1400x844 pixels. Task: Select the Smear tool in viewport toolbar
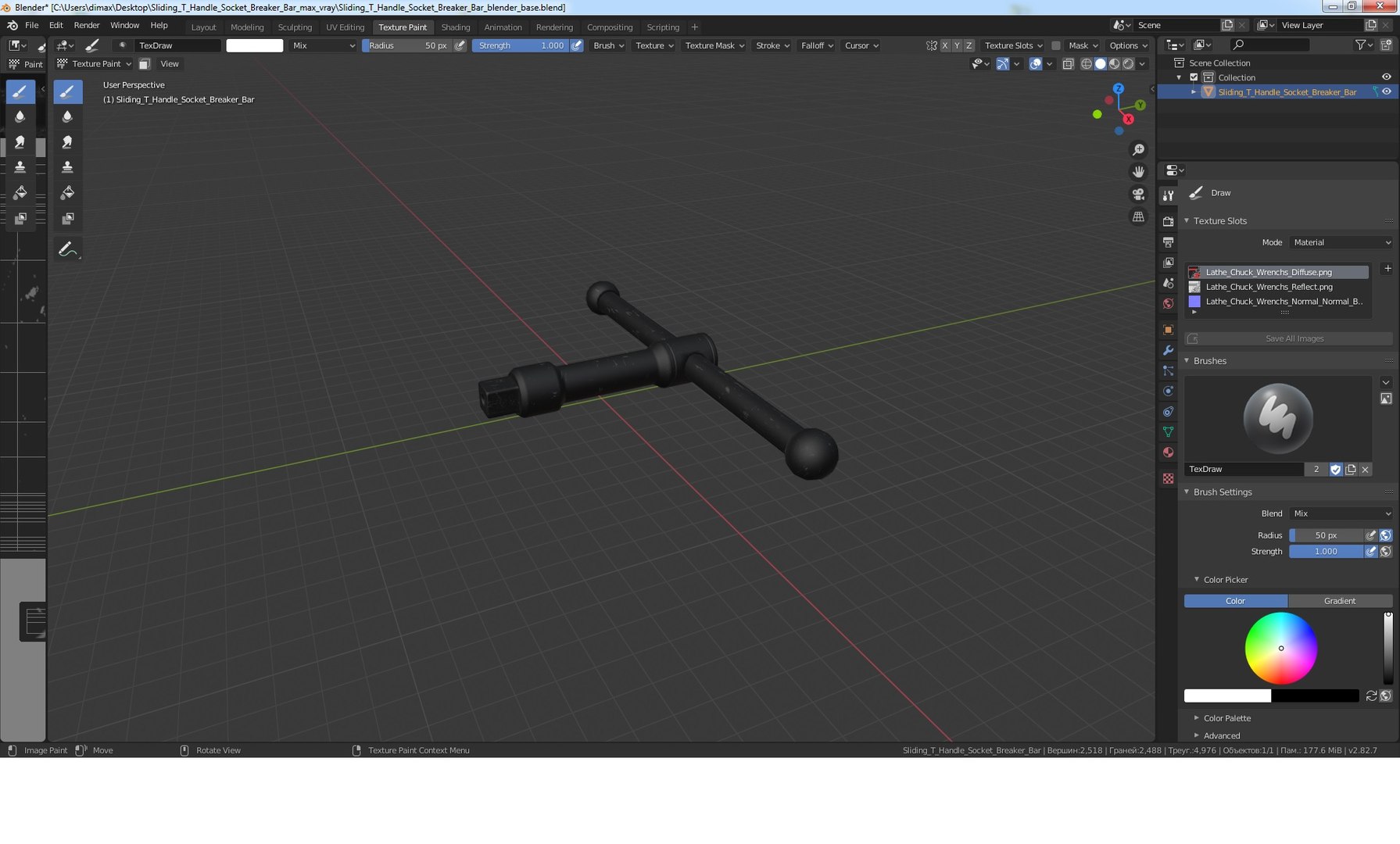pos(67,142)
